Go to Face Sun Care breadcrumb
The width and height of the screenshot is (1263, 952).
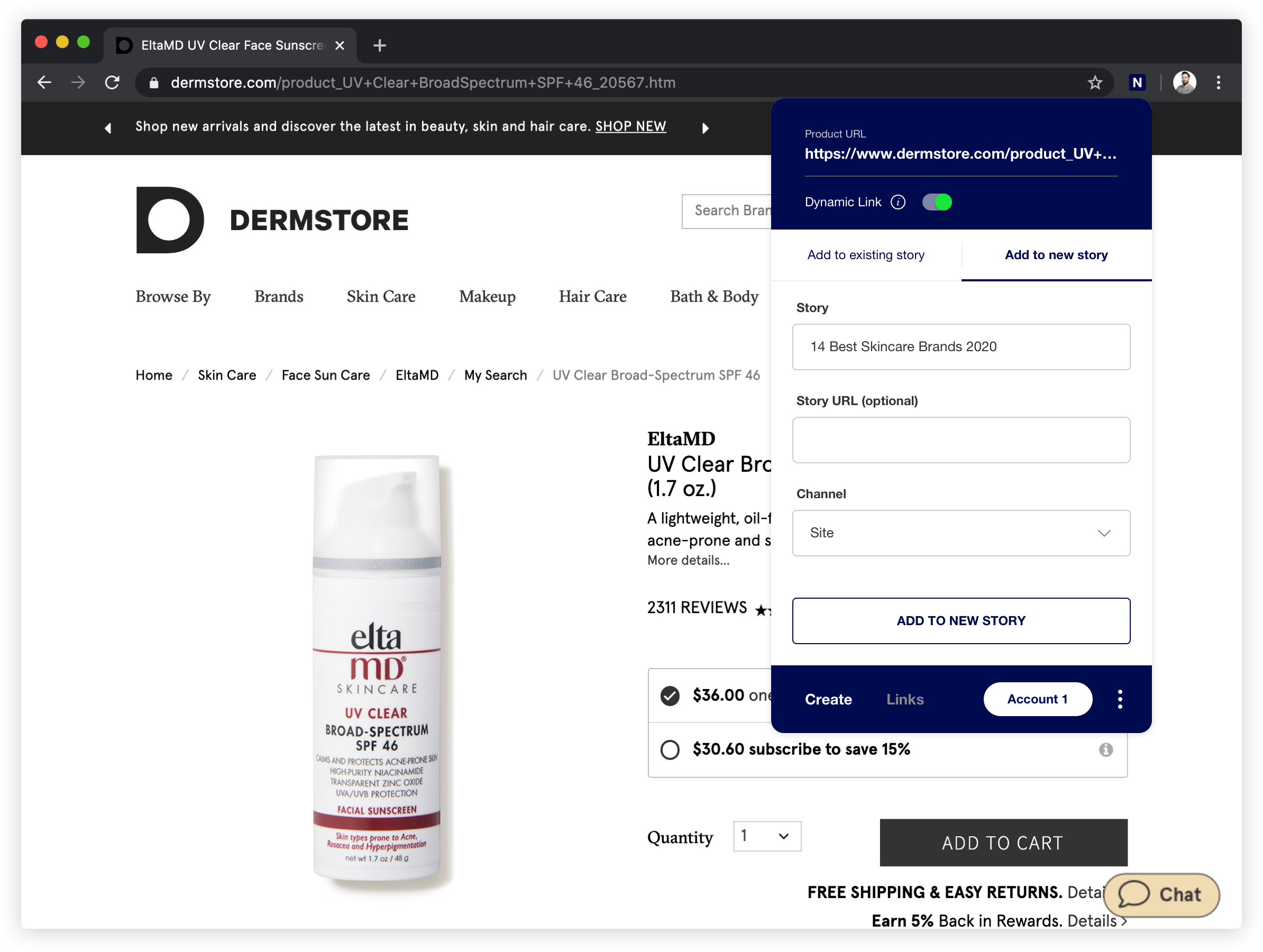[x=325, y=375]
